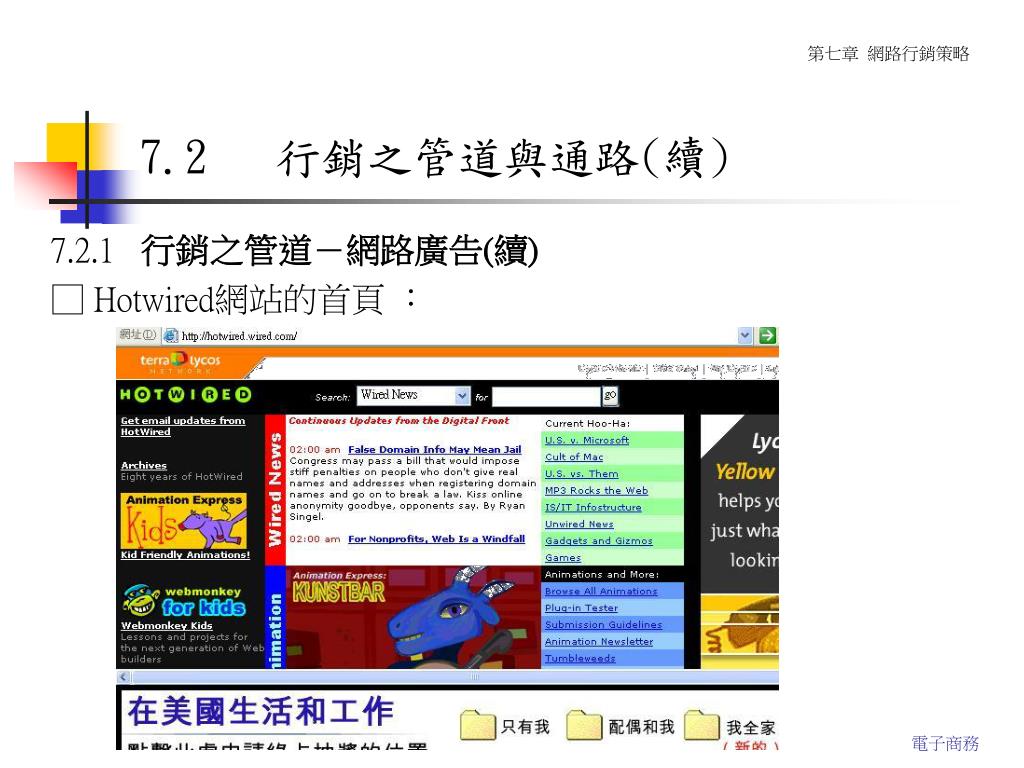The image size is (1024, 768).
Task: Click the green Go arrow in address bar
Action: [767, 336]
